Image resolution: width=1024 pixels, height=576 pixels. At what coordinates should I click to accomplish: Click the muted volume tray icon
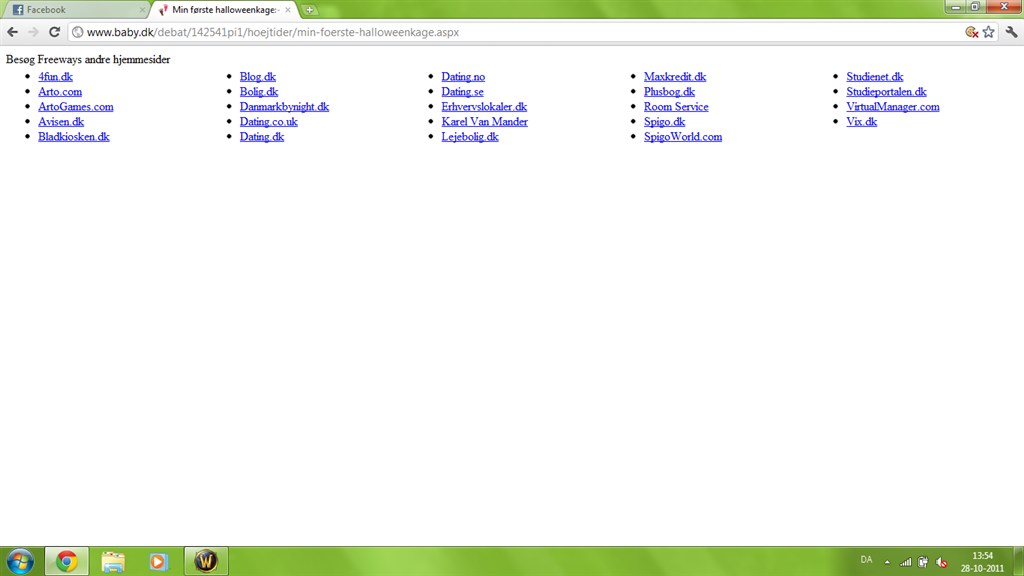(941, 562)
